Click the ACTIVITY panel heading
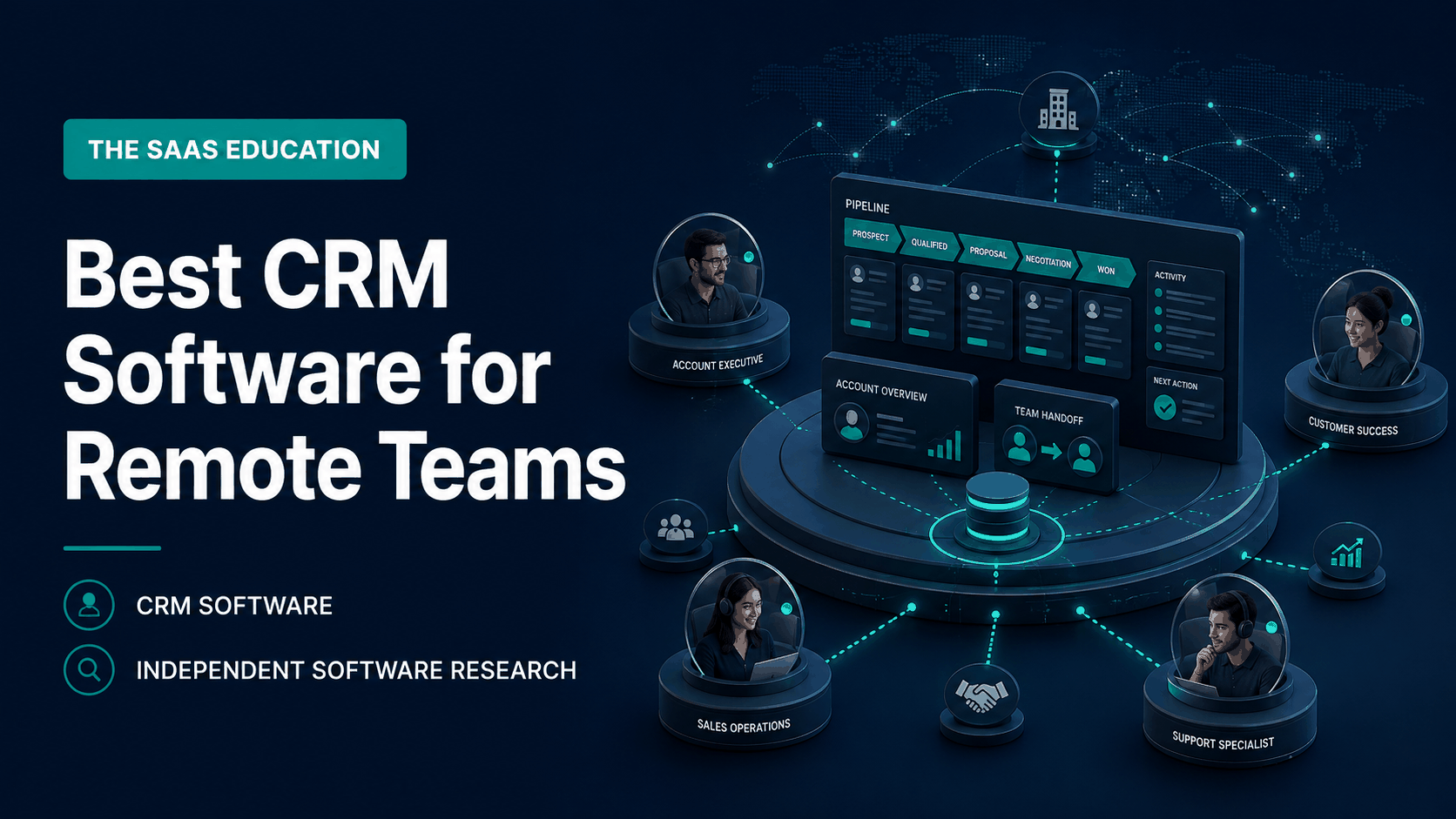 [1170, 276]
